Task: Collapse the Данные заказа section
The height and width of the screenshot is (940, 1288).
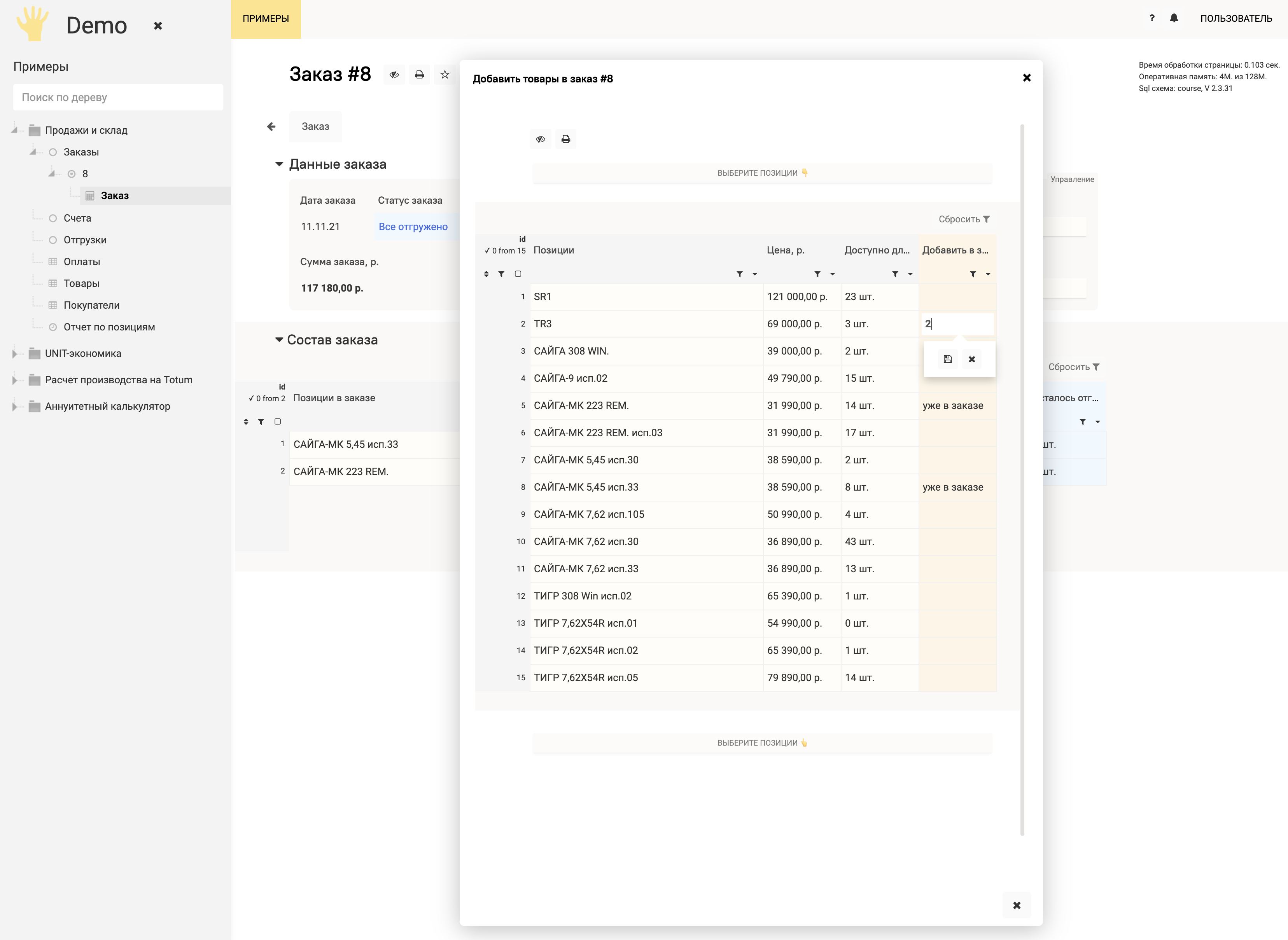Action: click(279, 164)
